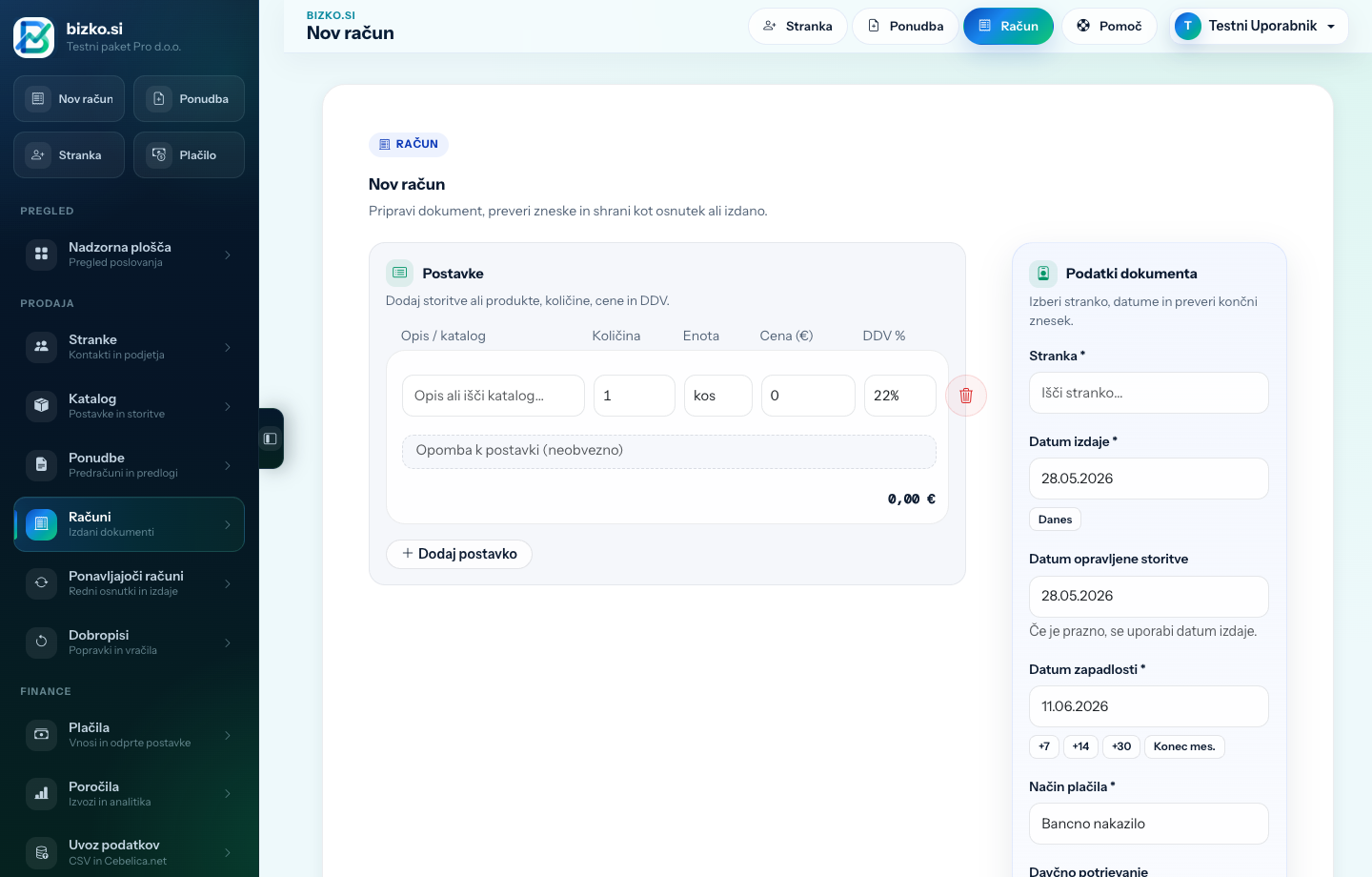Click the bizko.si logo icon
The image size is (1372, 877).
pyautogui.click(x=33, y=37)
